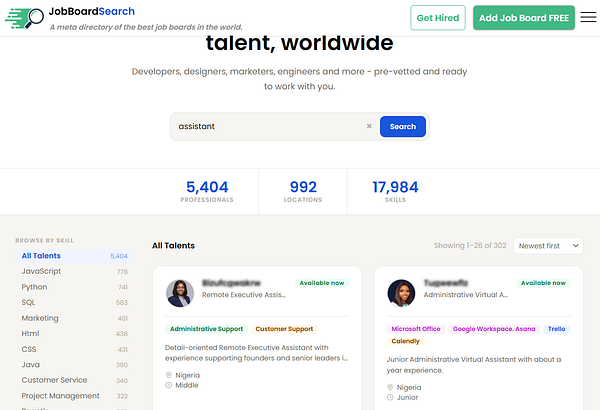Image resolution: width=600 pixels, height=410 pixels.
Task: Click Available now badge on first card
Action: [x=322, y=283]
